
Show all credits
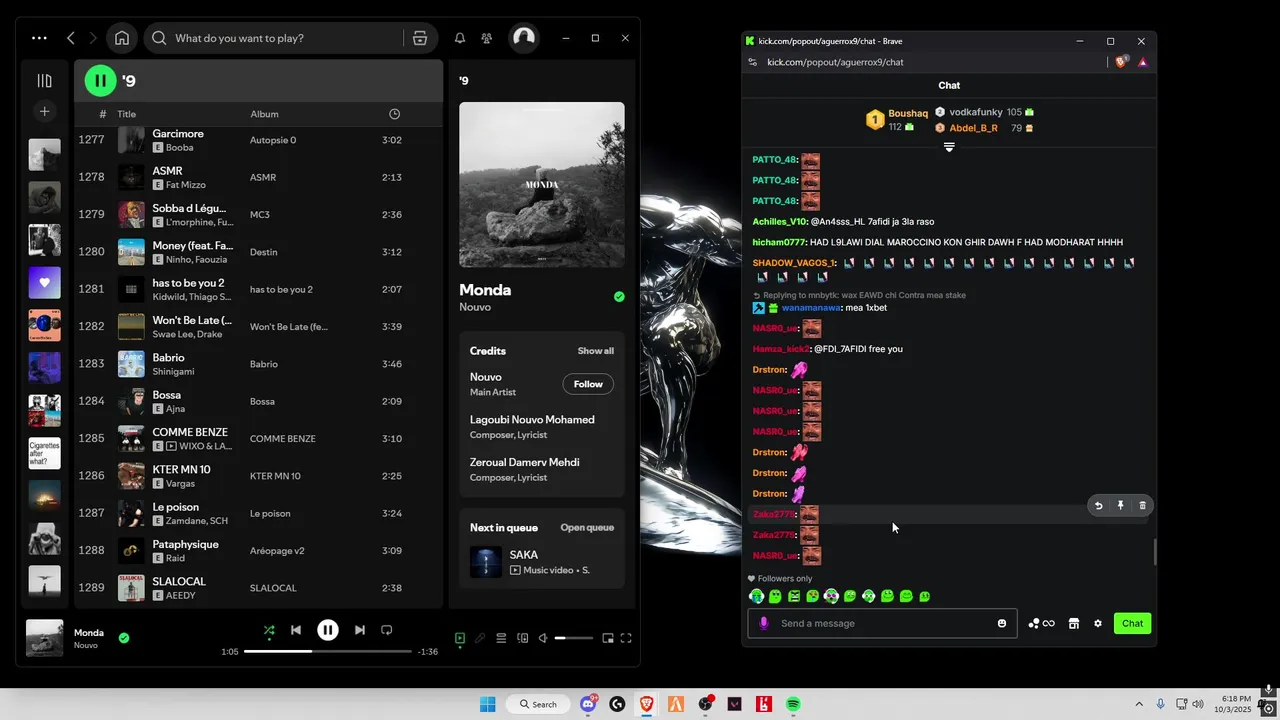[595, 351]
